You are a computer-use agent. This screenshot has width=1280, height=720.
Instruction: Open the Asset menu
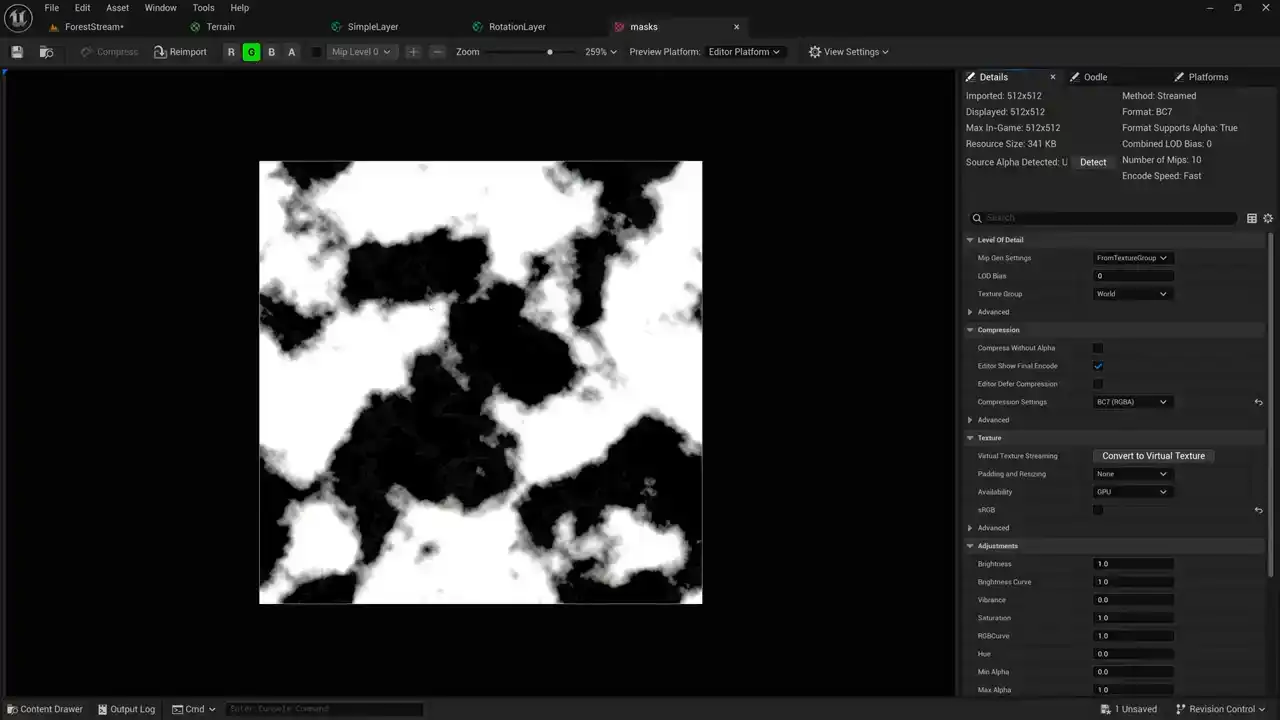tap(117, 8)
